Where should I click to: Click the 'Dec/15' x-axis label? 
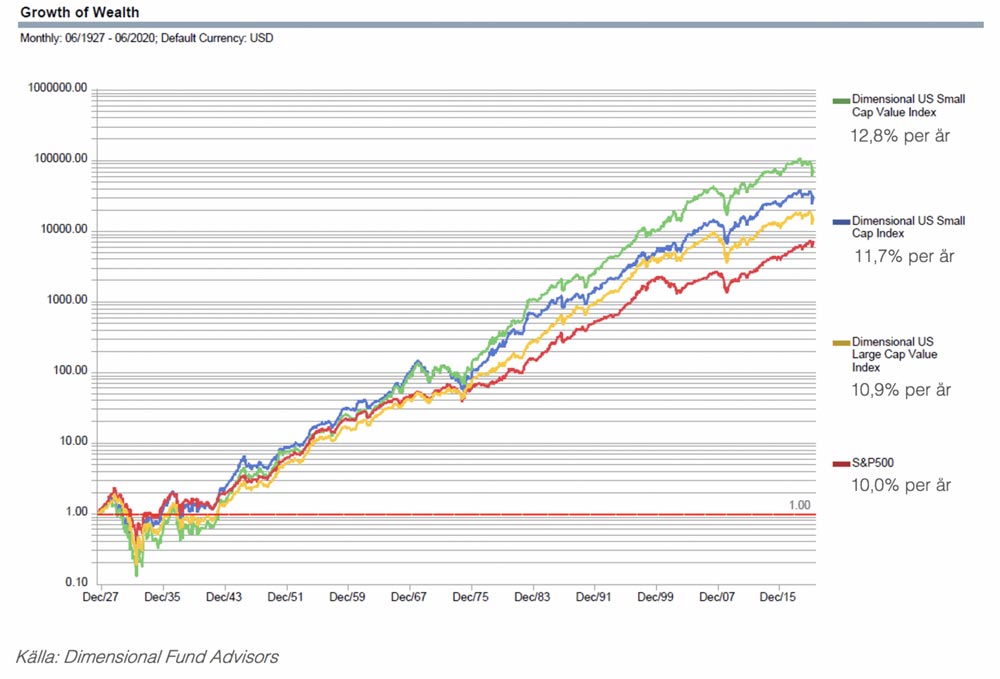click(778, 597)
